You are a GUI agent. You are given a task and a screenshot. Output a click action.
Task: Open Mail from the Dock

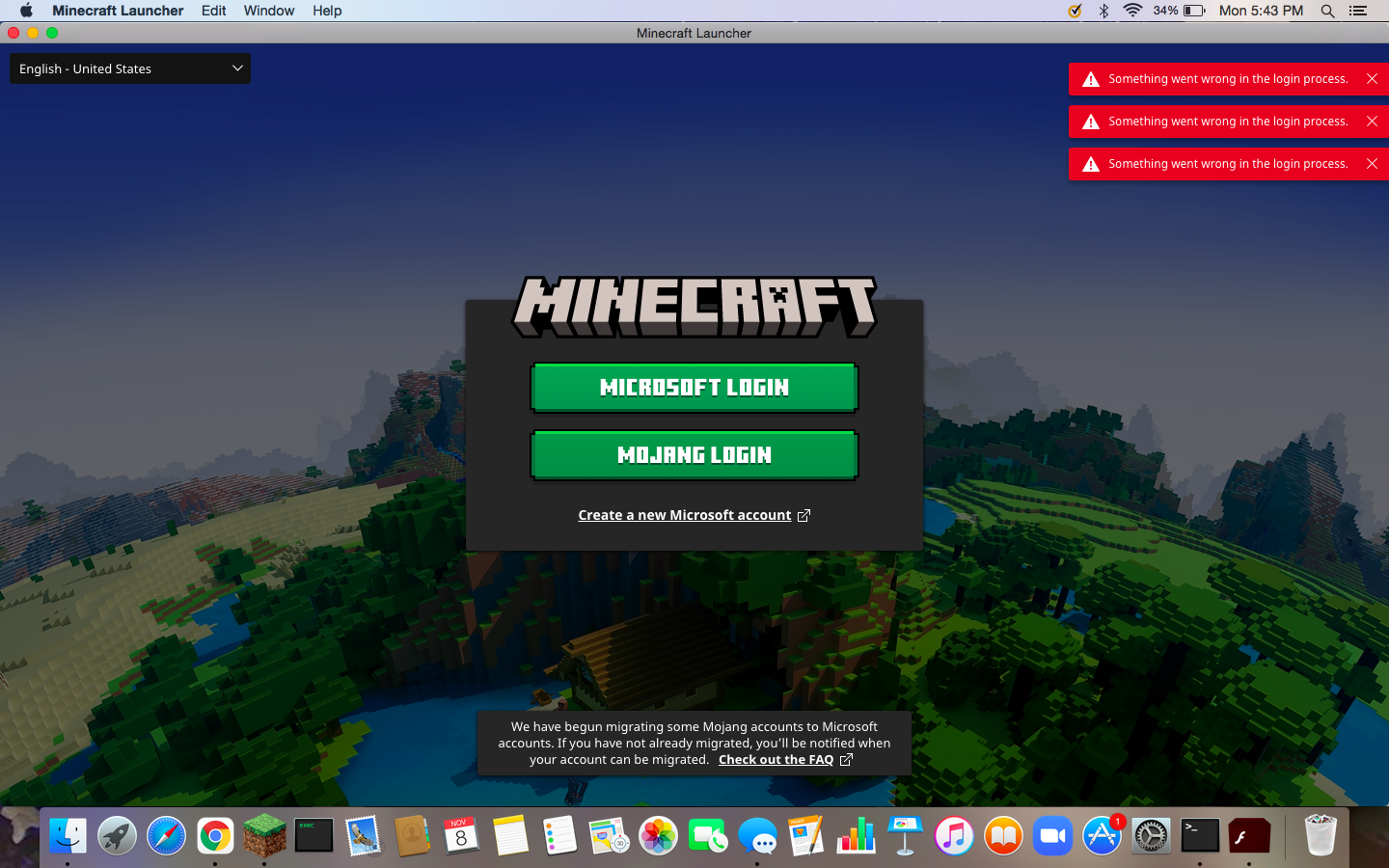363,835
